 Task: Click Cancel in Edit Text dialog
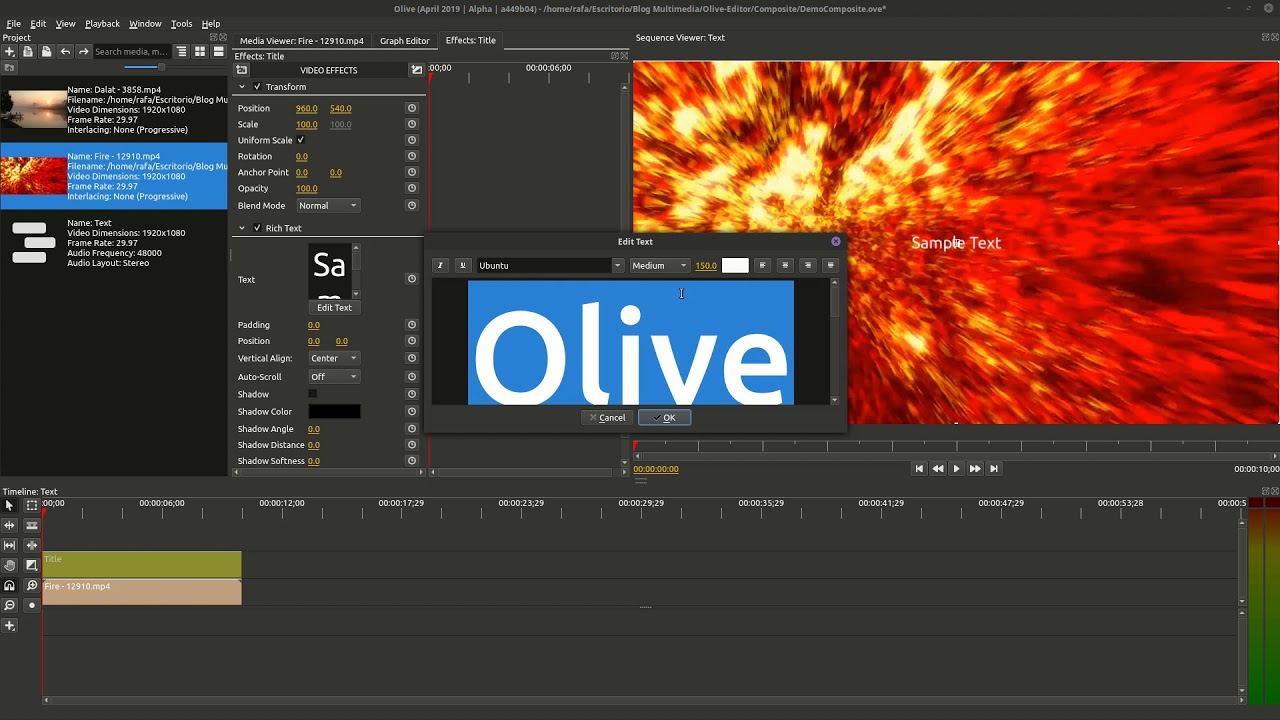coord(607,418)
